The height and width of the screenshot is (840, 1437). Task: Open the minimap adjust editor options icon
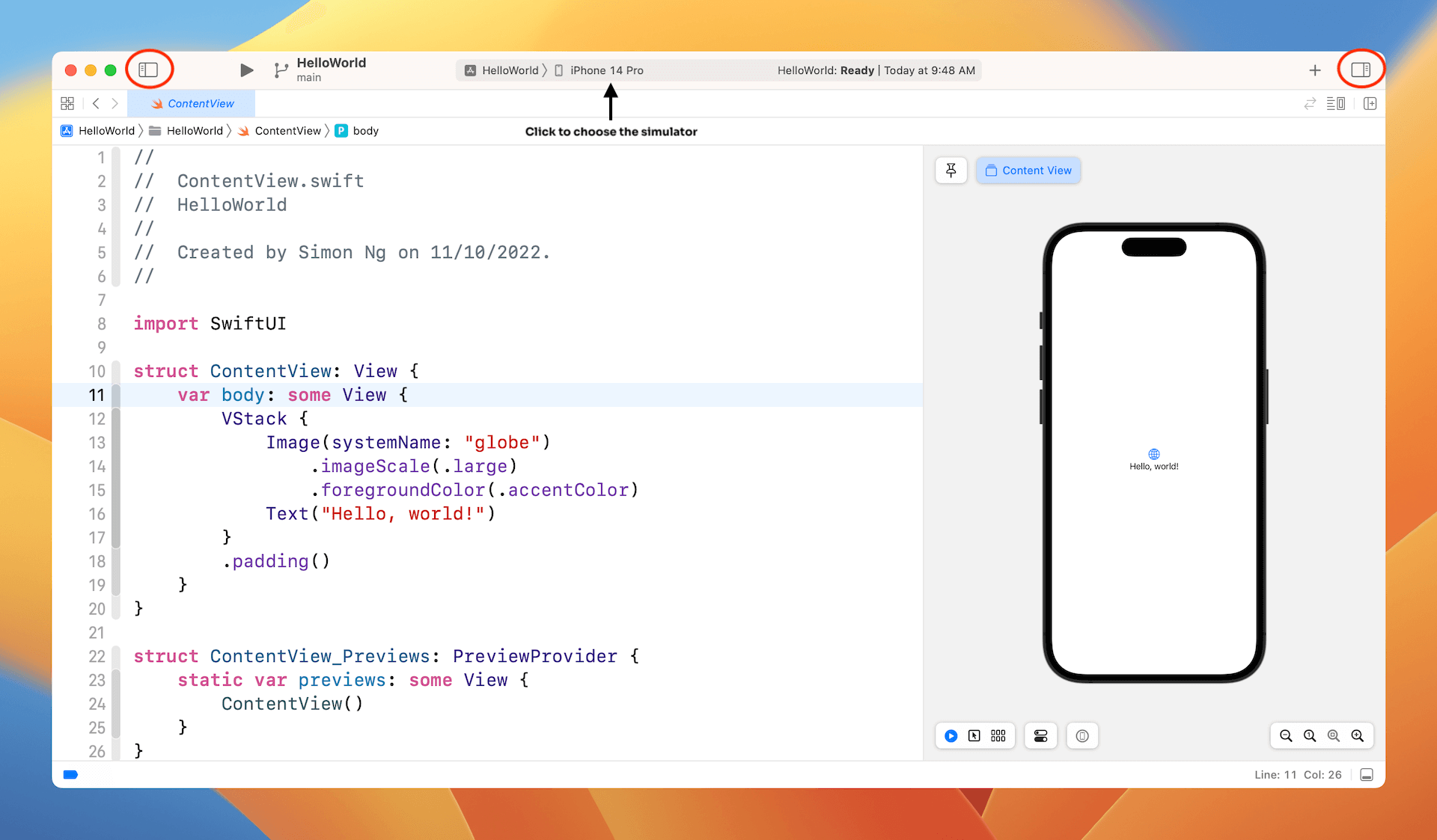tap(1337, 103)
